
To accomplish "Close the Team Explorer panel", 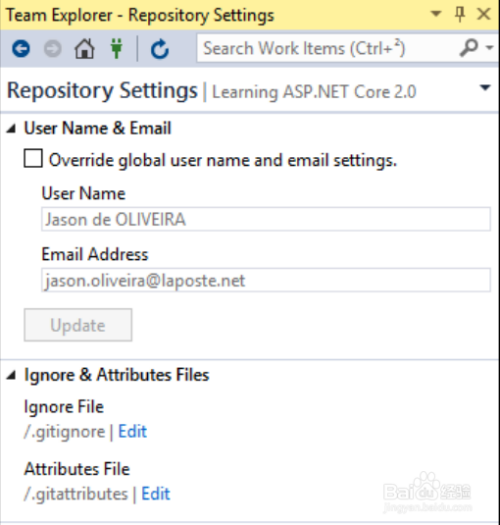I will [484, 14].
